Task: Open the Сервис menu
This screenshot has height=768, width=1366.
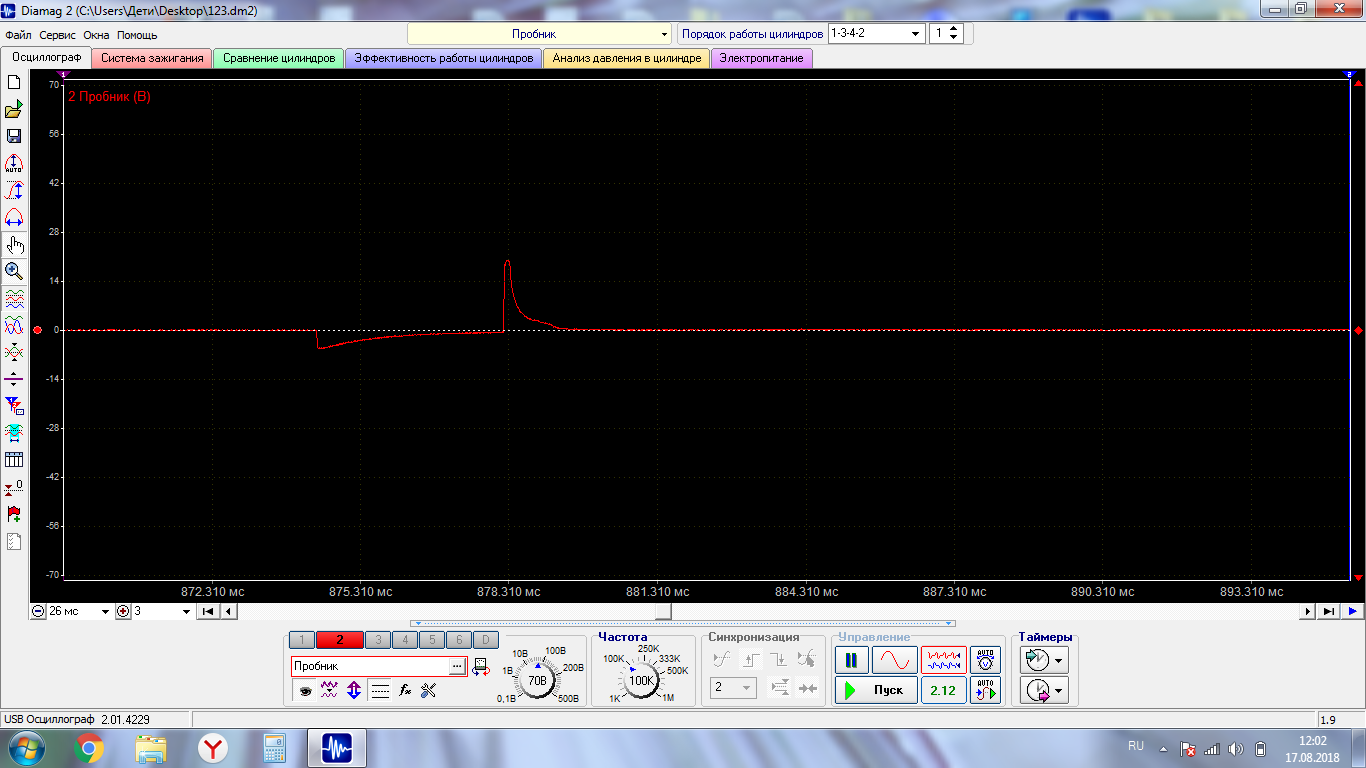Action: click(57, 35)
